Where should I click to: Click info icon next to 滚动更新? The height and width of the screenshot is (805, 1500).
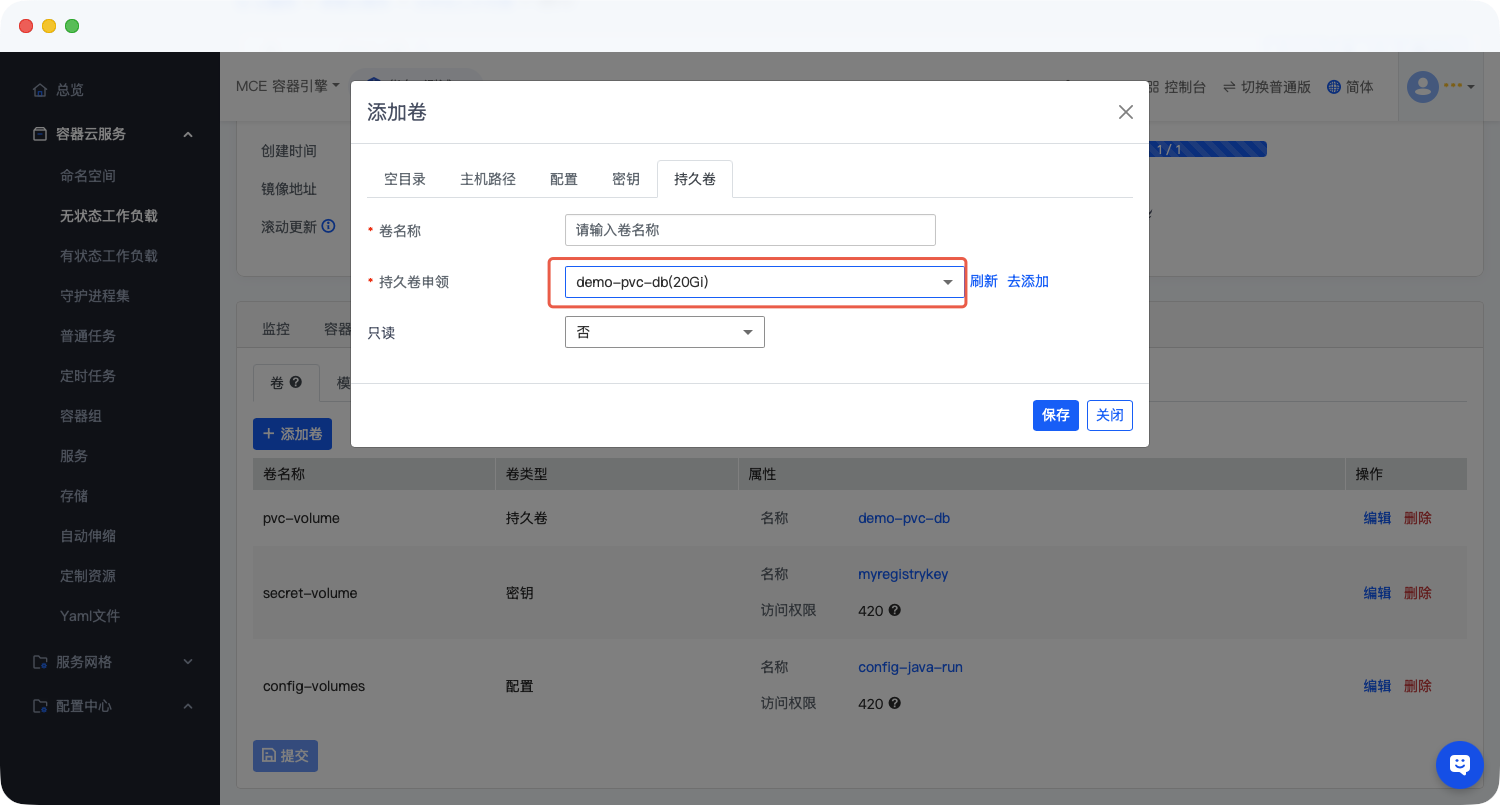(x=328, y=227)
